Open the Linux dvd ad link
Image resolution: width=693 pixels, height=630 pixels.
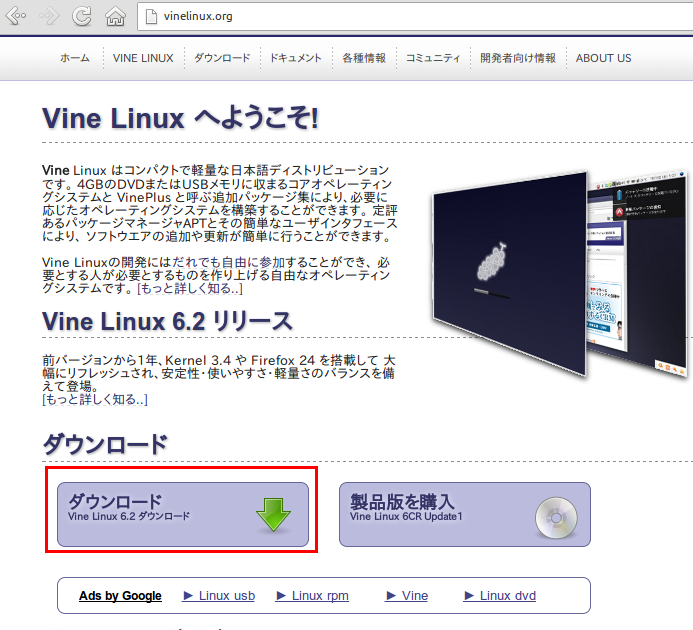pos(499,596)
